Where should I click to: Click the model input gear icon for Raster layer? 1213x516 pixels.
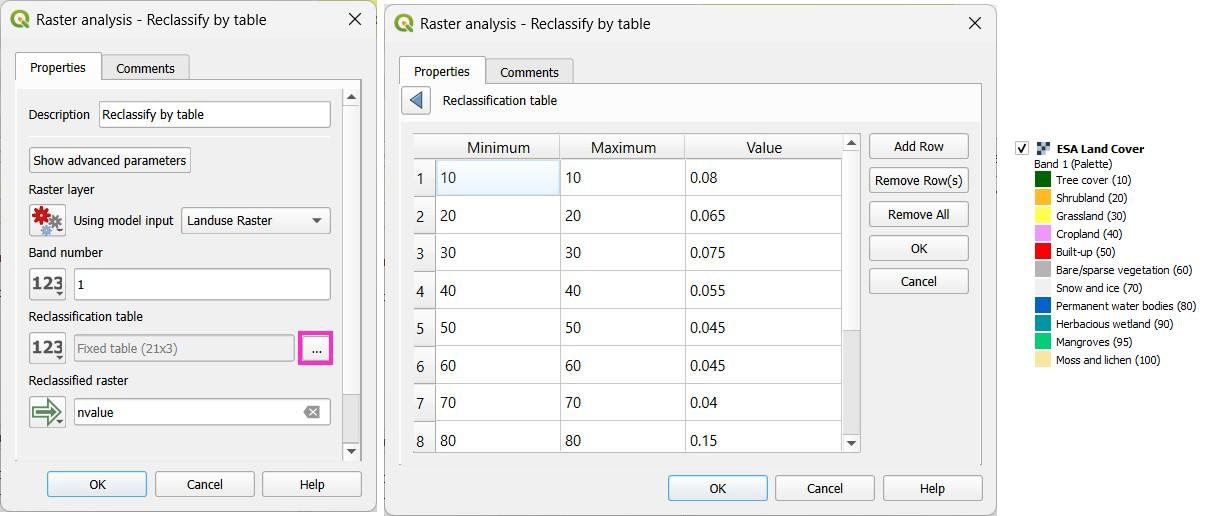tap(47, 220)
